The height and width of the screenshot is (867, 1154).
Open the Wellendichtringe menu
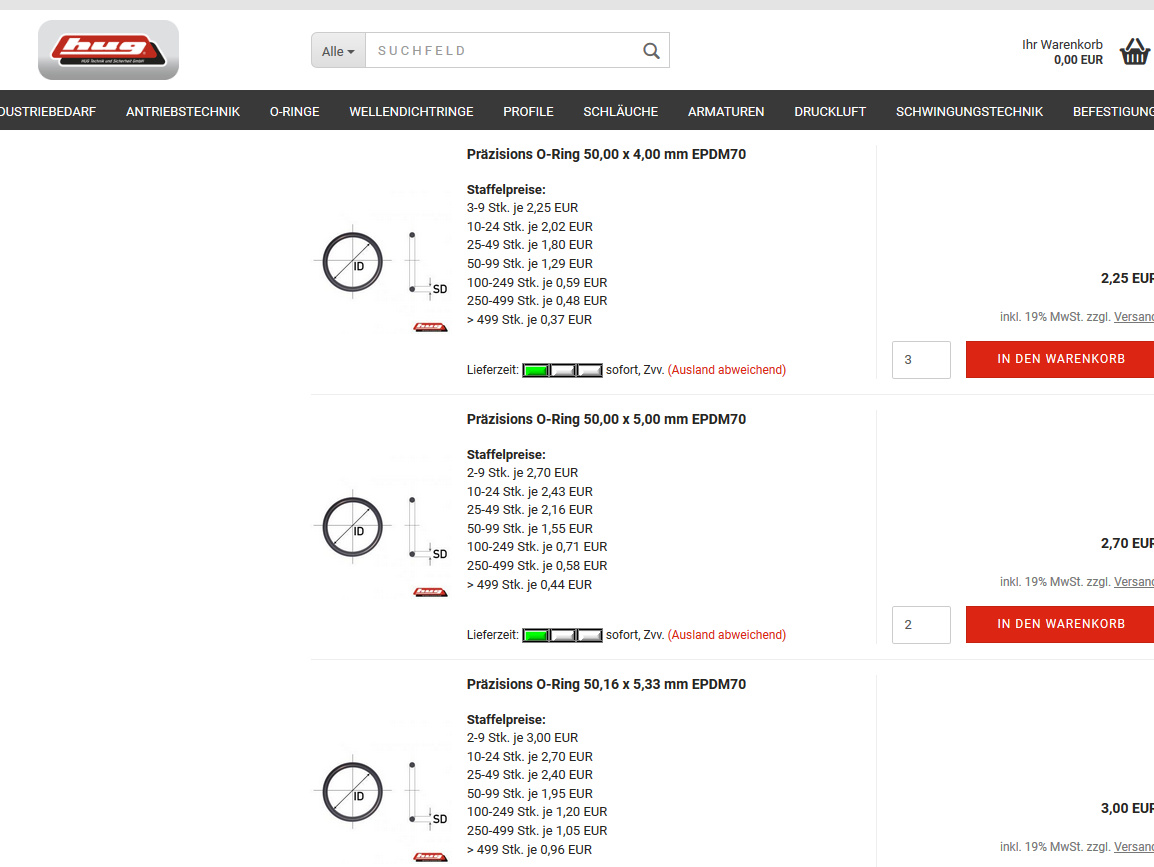pos(411,112)
